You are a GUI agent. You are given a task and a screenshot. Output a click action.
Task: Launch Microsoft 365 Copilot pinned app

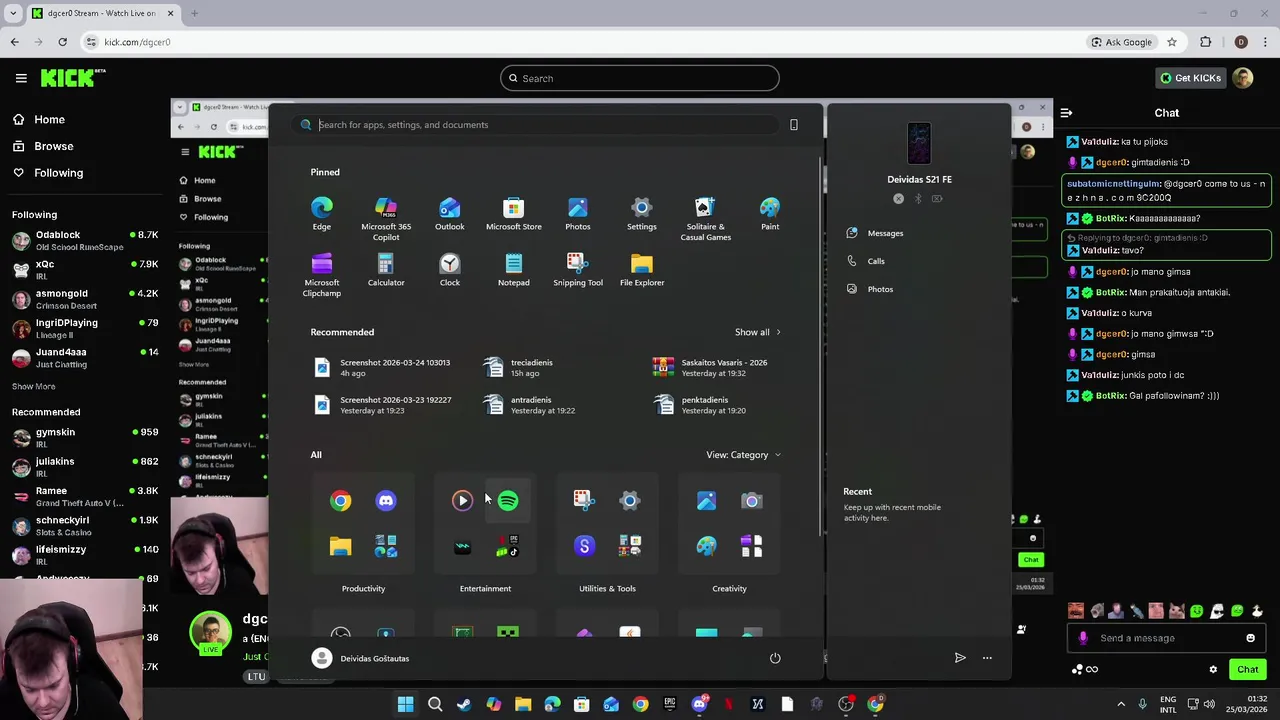(386, 218)
